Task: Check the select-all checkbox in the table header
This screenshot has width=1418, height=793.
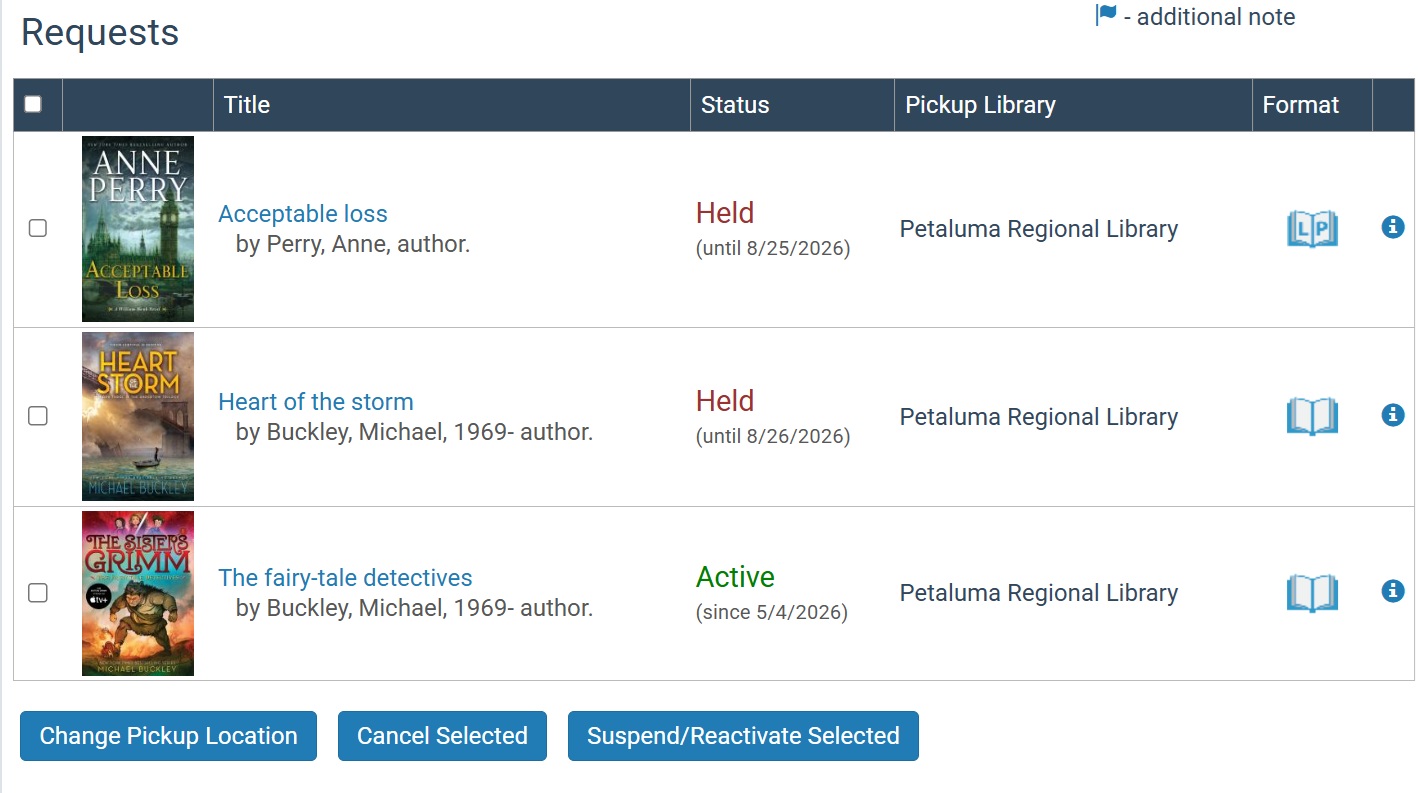Action: (x=33, y=104)
